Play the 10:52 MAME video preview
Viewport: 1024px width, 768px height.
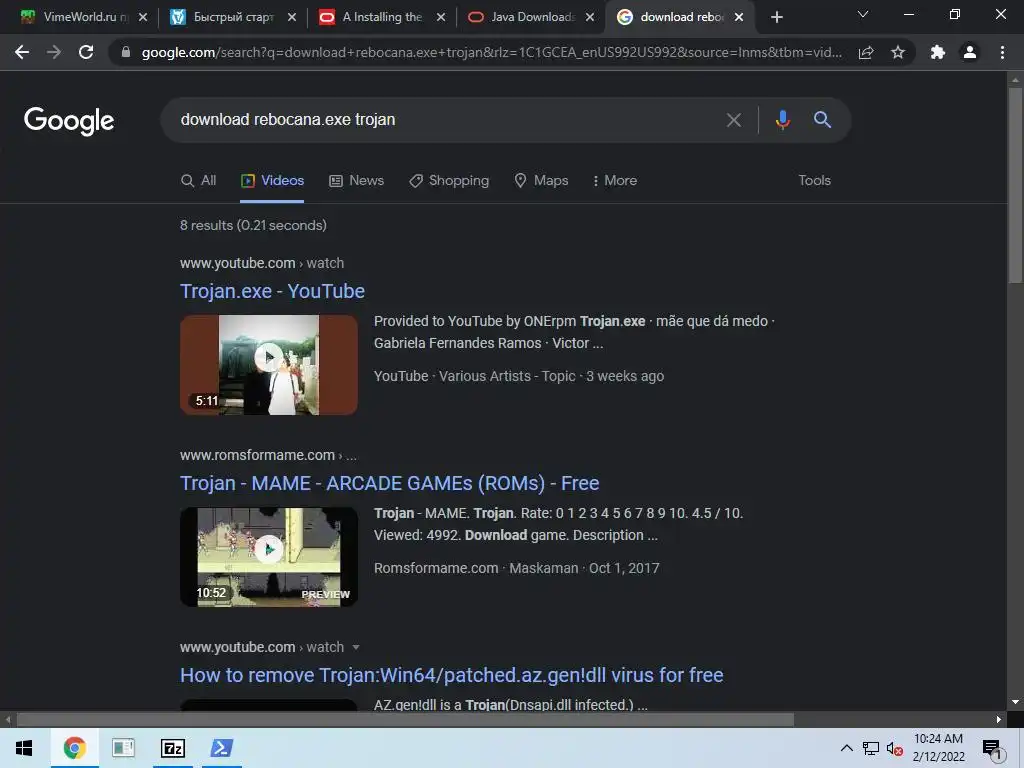pyautogui.click(x=269, y=557)
